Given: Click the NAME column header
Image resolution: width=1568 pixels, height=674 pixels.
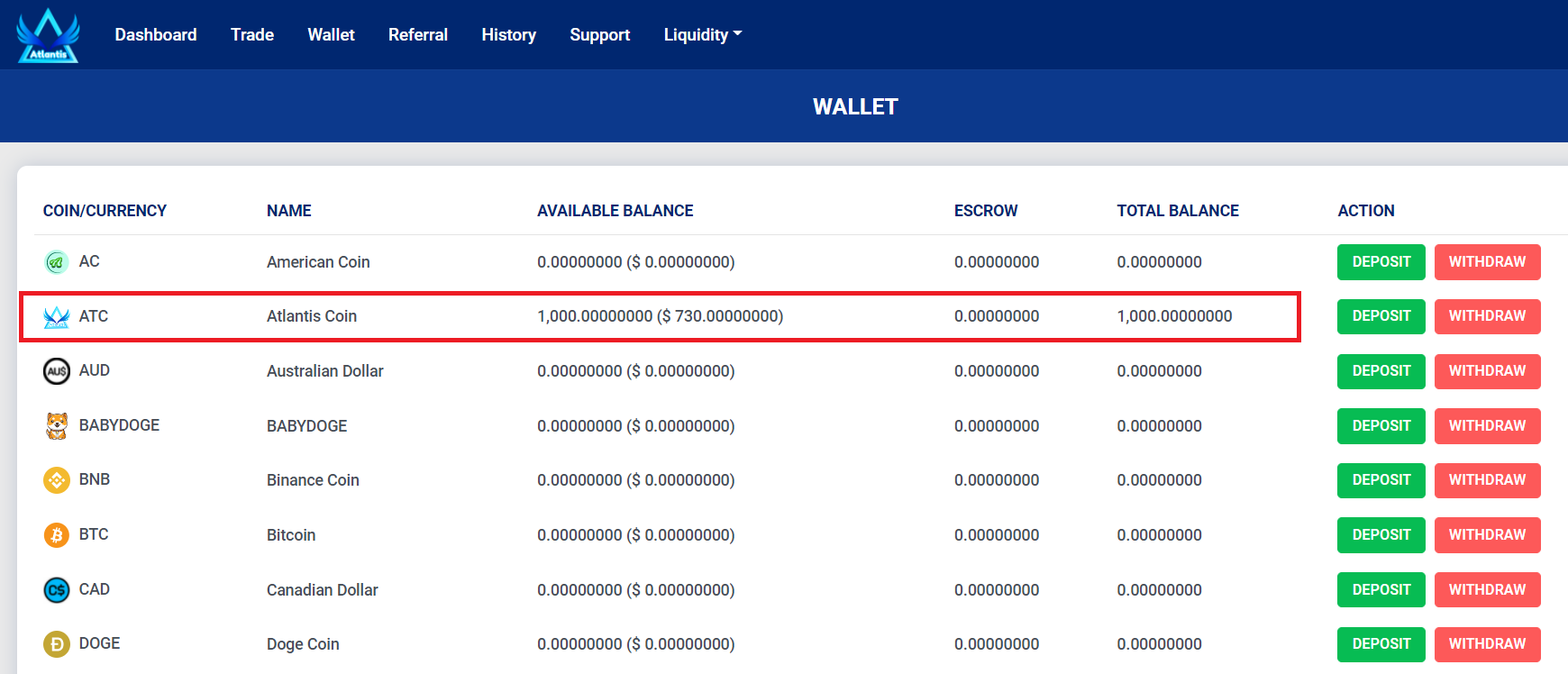Looking at the screenshot, I should click(289, 211).
